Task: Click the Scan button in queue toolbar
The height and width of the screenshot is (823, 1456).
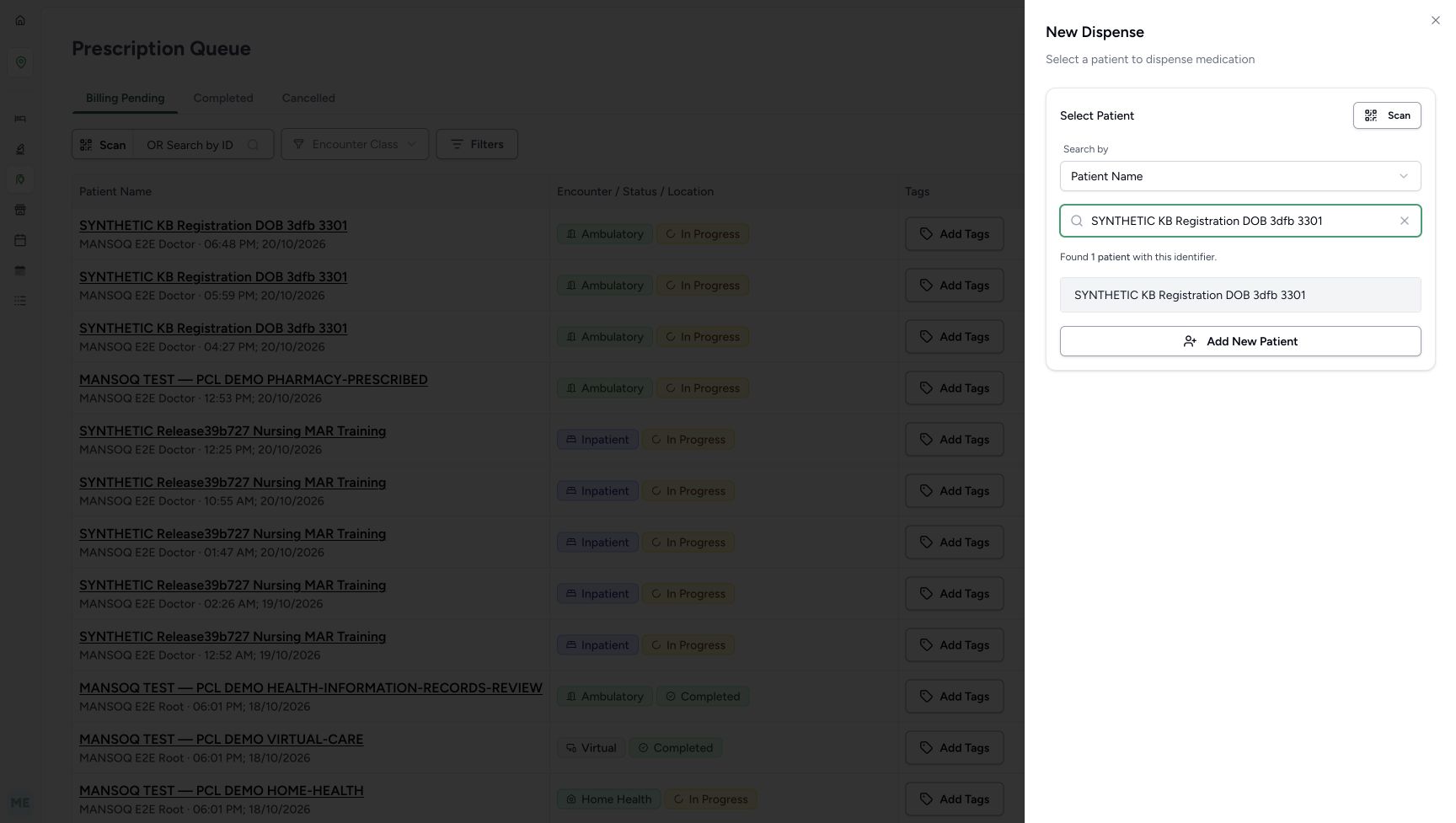Action: (x=103, y=144)
